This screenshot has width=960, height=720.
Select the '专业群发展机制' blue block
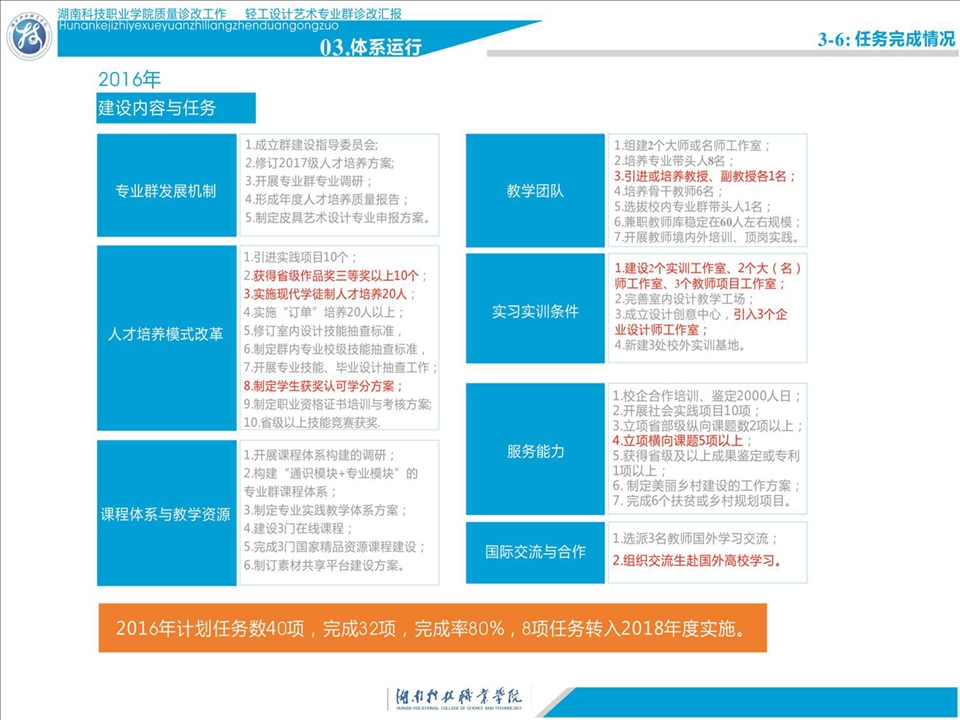pyautogui.click(x=167, y=185)
